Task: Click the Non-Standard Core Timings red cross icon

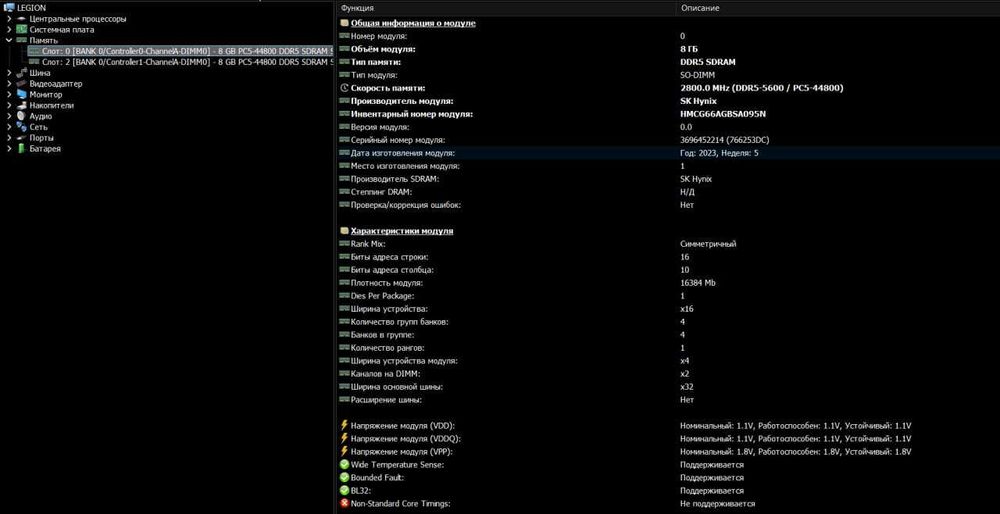Action: point(344,504)
